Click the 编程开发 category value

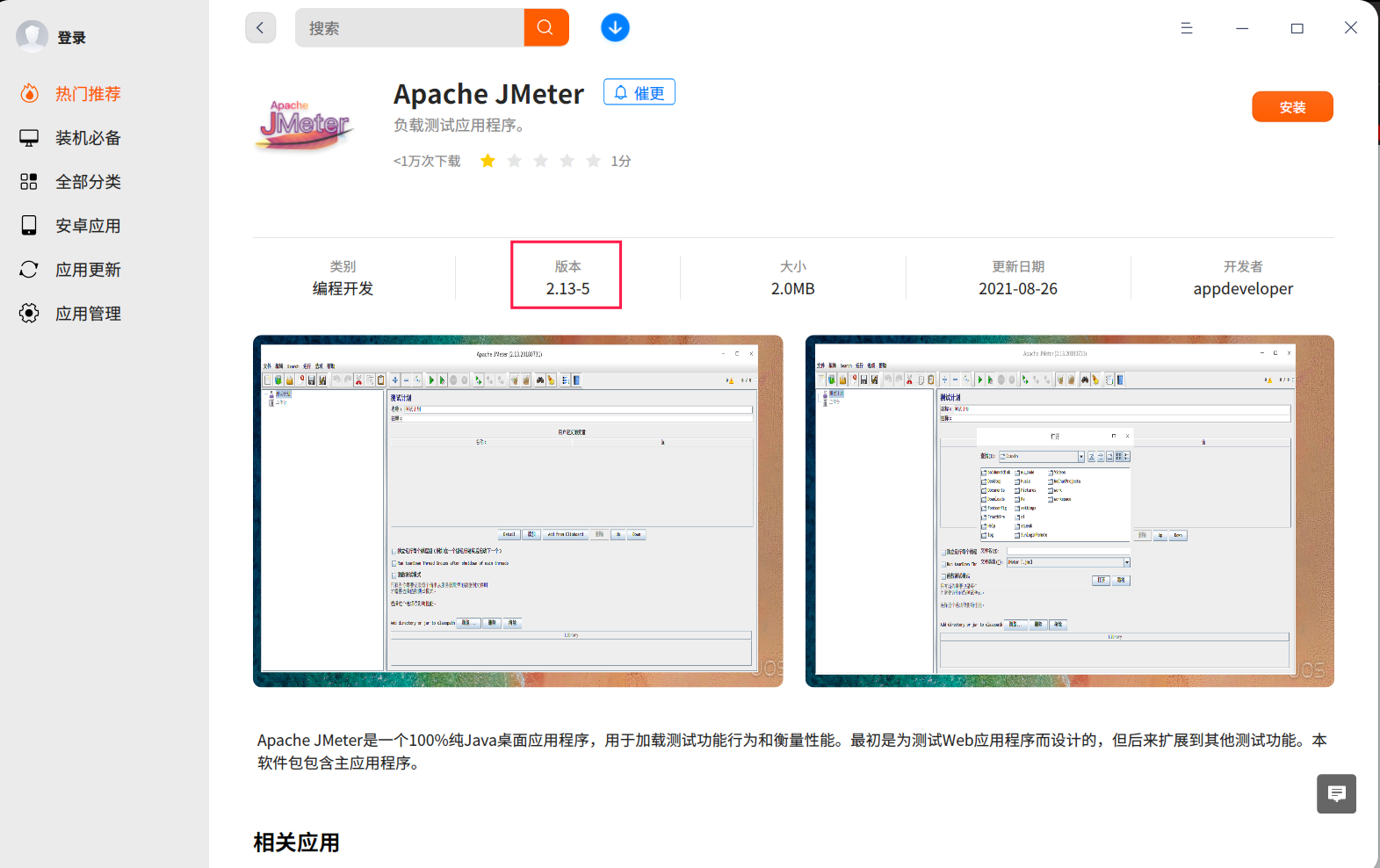[343, 289]
